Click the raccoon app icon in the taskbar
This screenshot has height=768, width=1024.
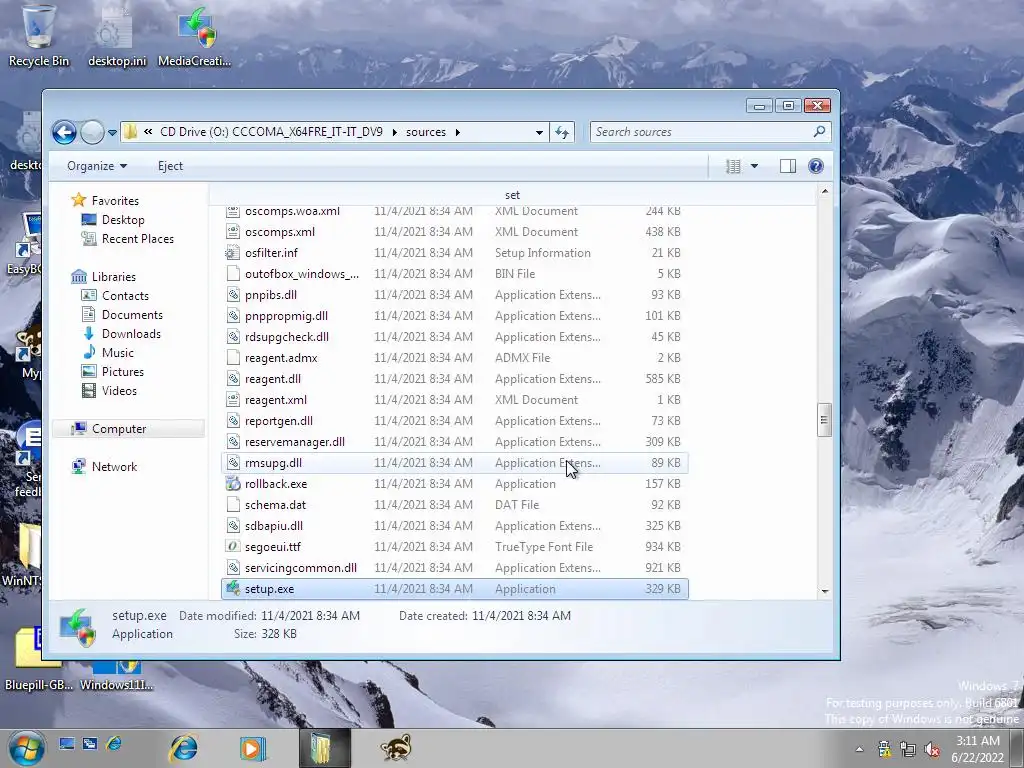(396, 748)
